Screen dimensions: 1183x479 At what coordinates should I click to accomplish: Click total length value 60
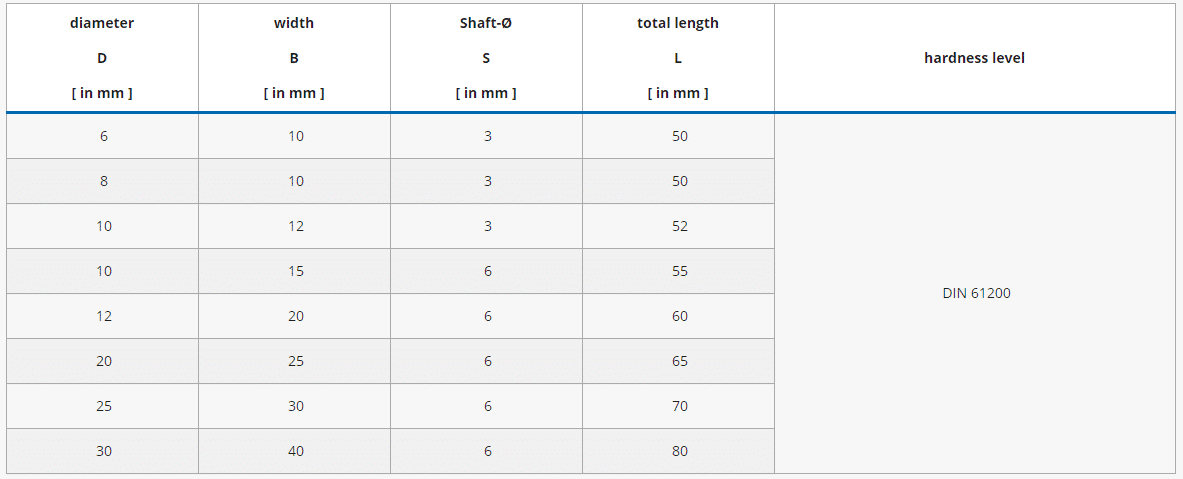[x=680, y=316]
